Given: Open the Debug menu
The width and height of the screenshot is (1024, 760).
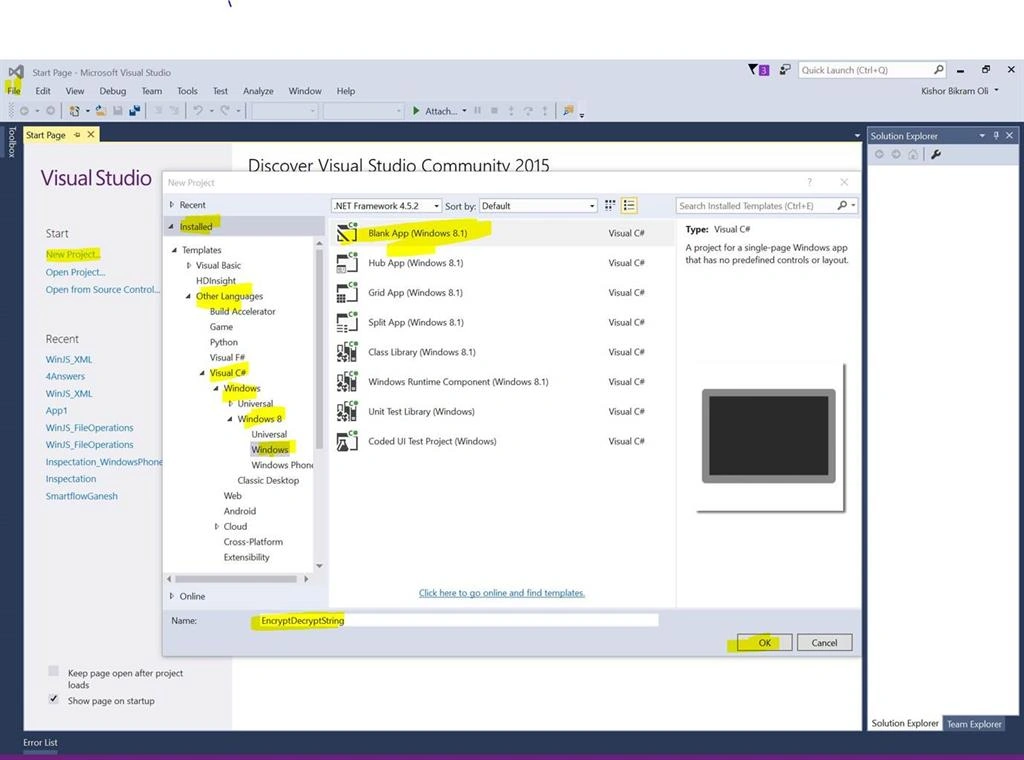Looking at the screenshot, I should [x=112, y=91].
